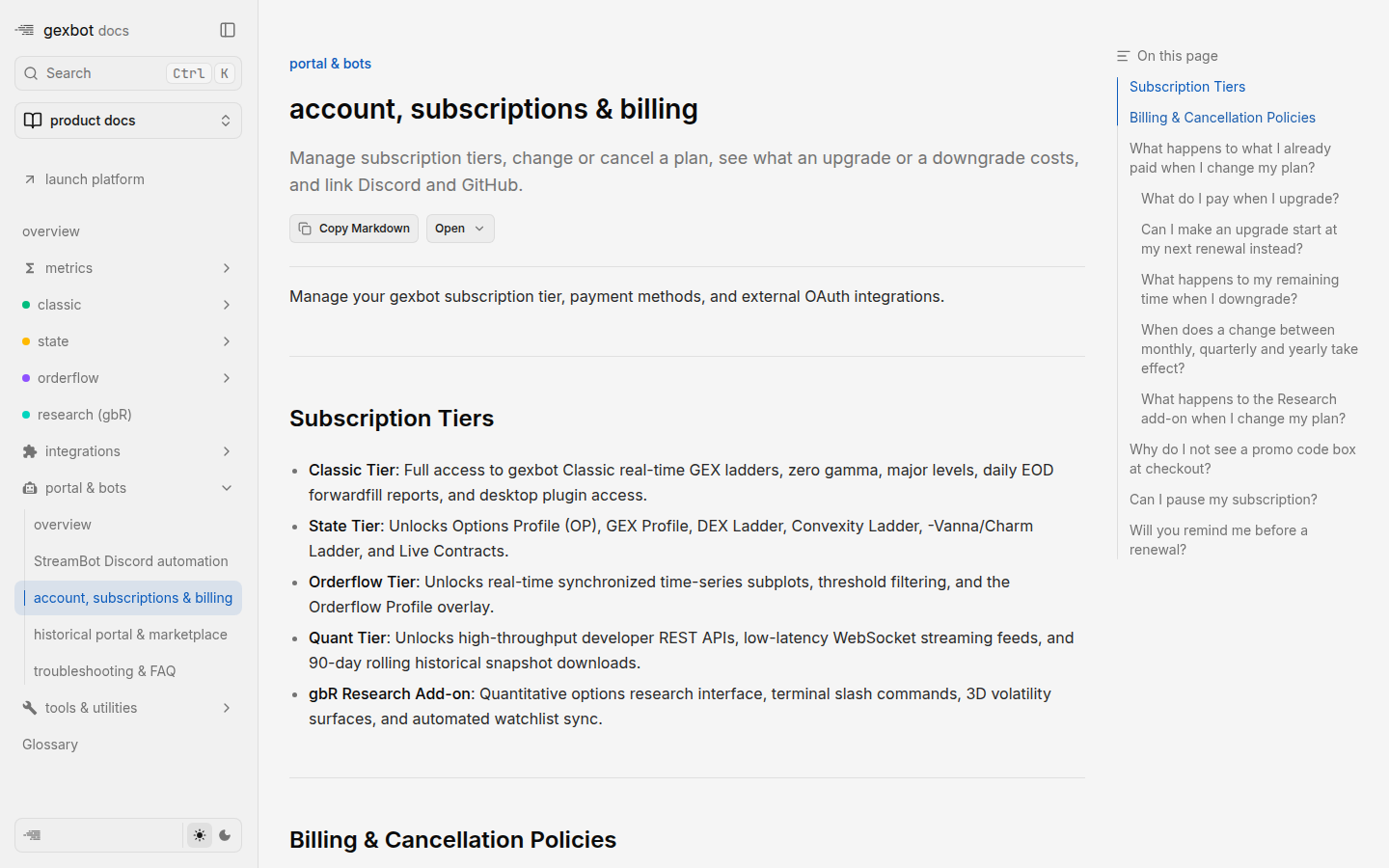The height and width of the screenshot is (868, 1389).
Task: Open historical portal & marketplace page
Action: coord(130,635)
